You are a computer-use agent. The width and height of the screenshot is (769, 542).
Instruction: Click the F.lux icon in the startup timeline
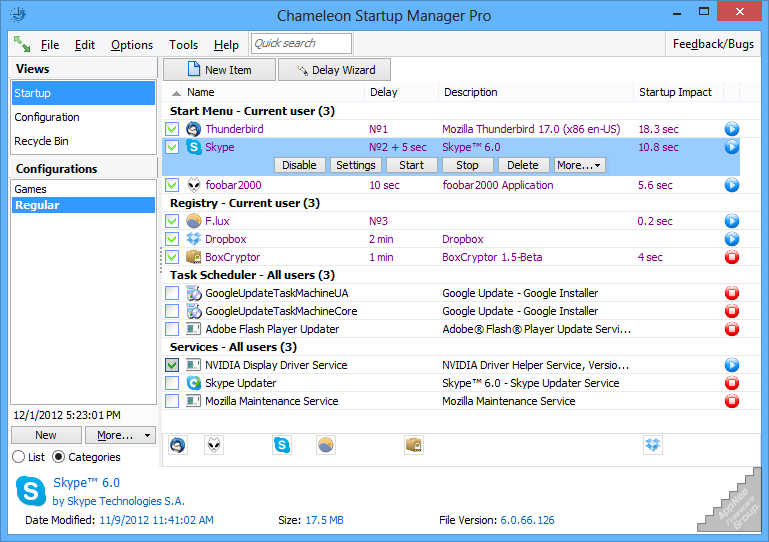(x=326, y=445)
